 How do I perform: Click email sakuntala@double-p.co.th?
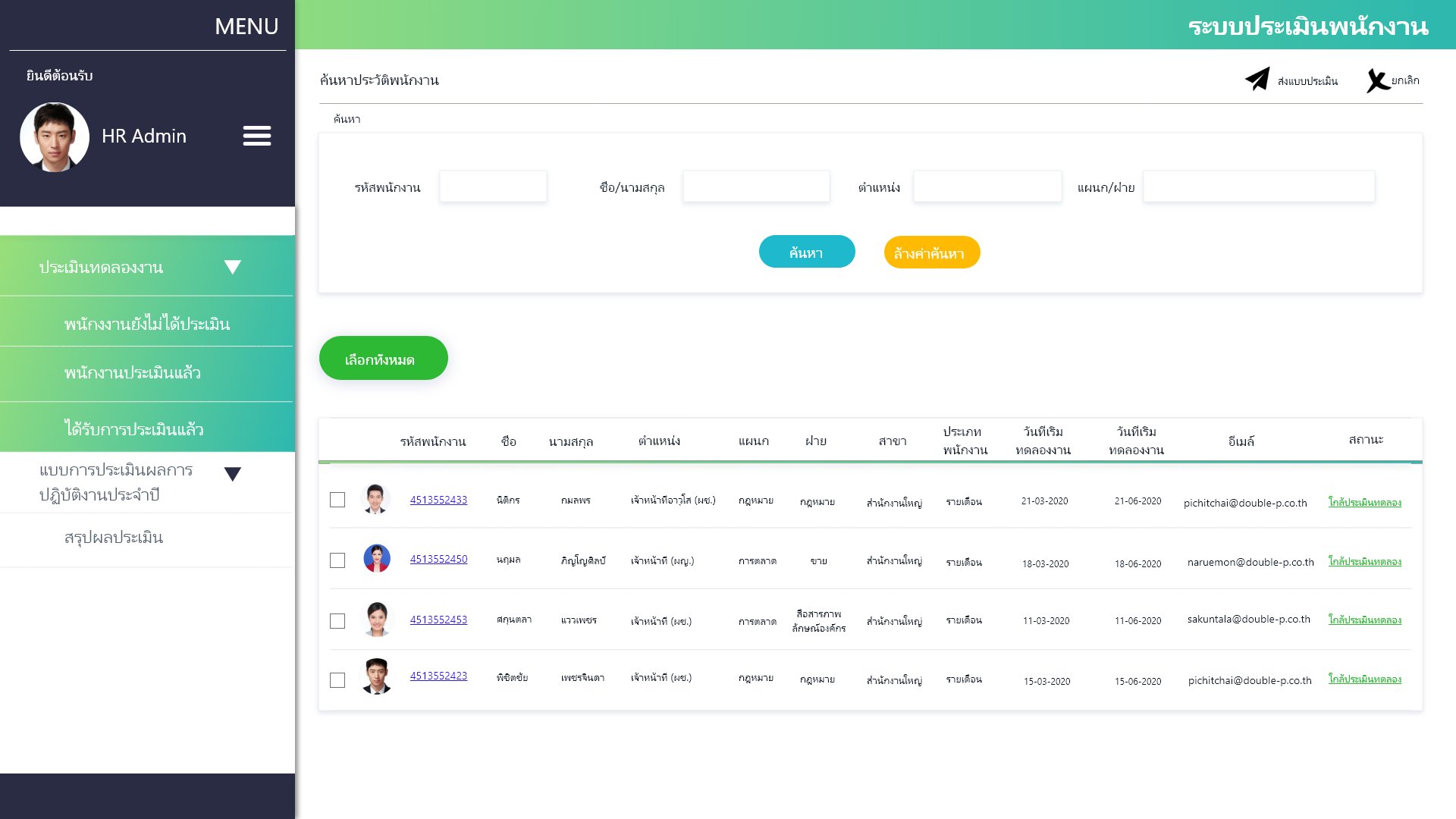tap(1249, 619)
